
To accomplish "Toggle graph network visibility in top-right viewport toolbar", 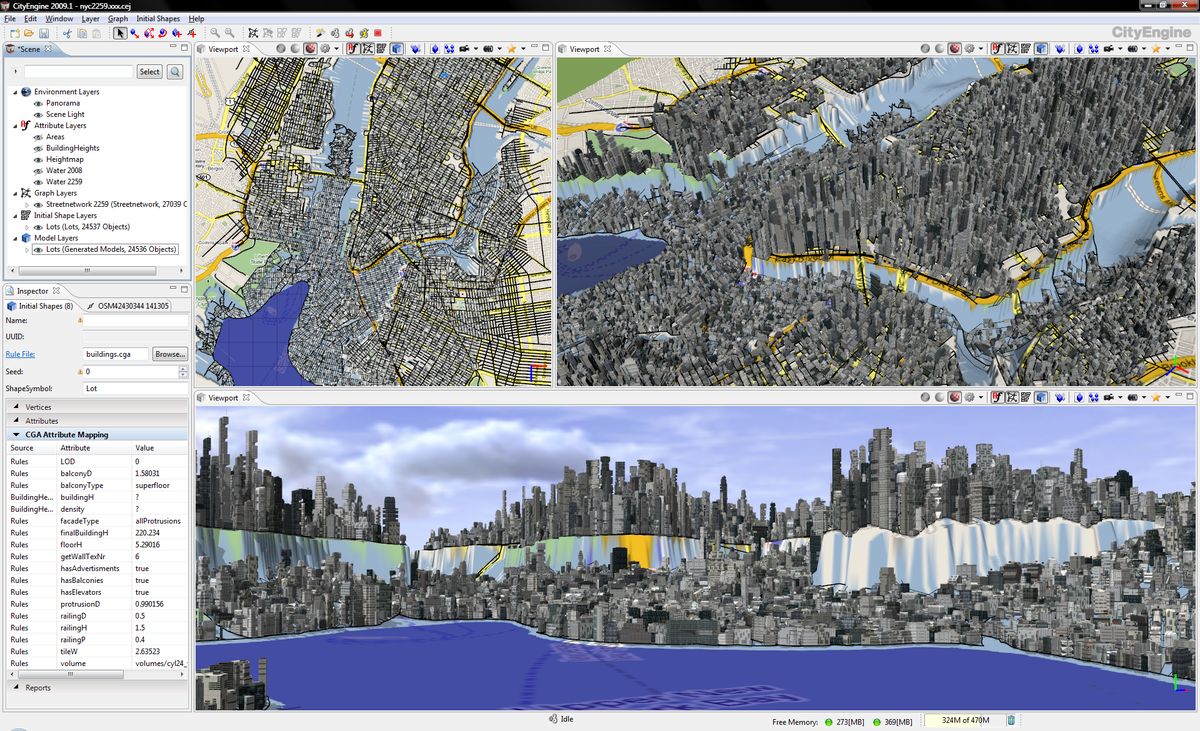I will (1012, 48).
